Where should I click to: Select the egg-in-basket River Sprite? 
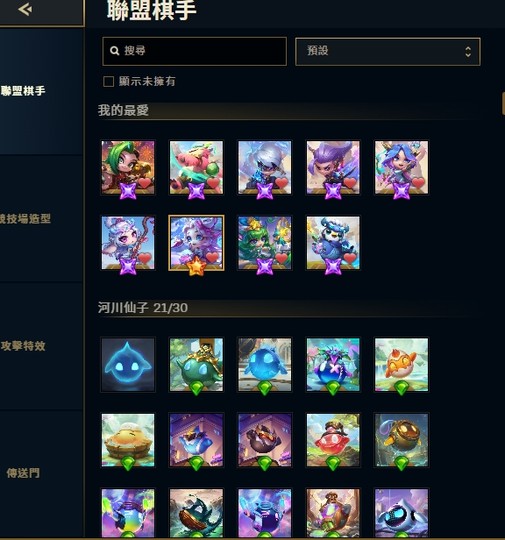128,440
